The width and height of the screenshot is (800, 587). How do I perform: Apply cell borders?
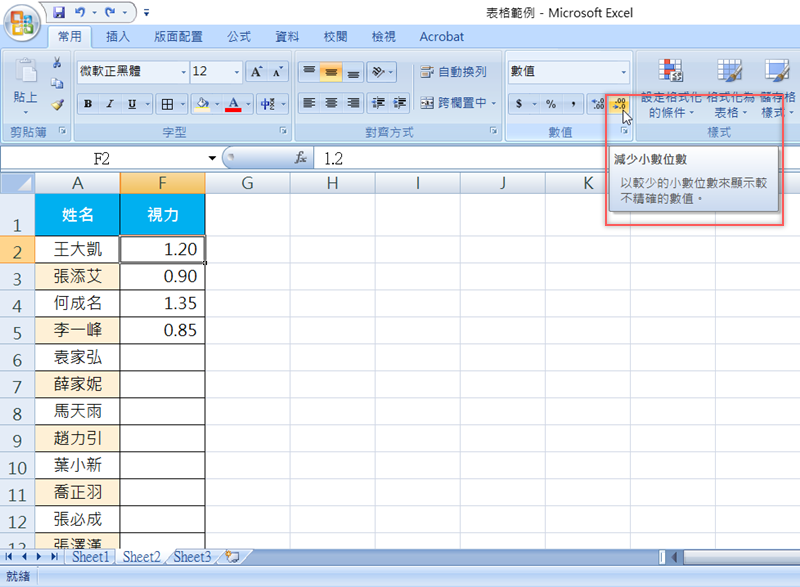[167, 104]
